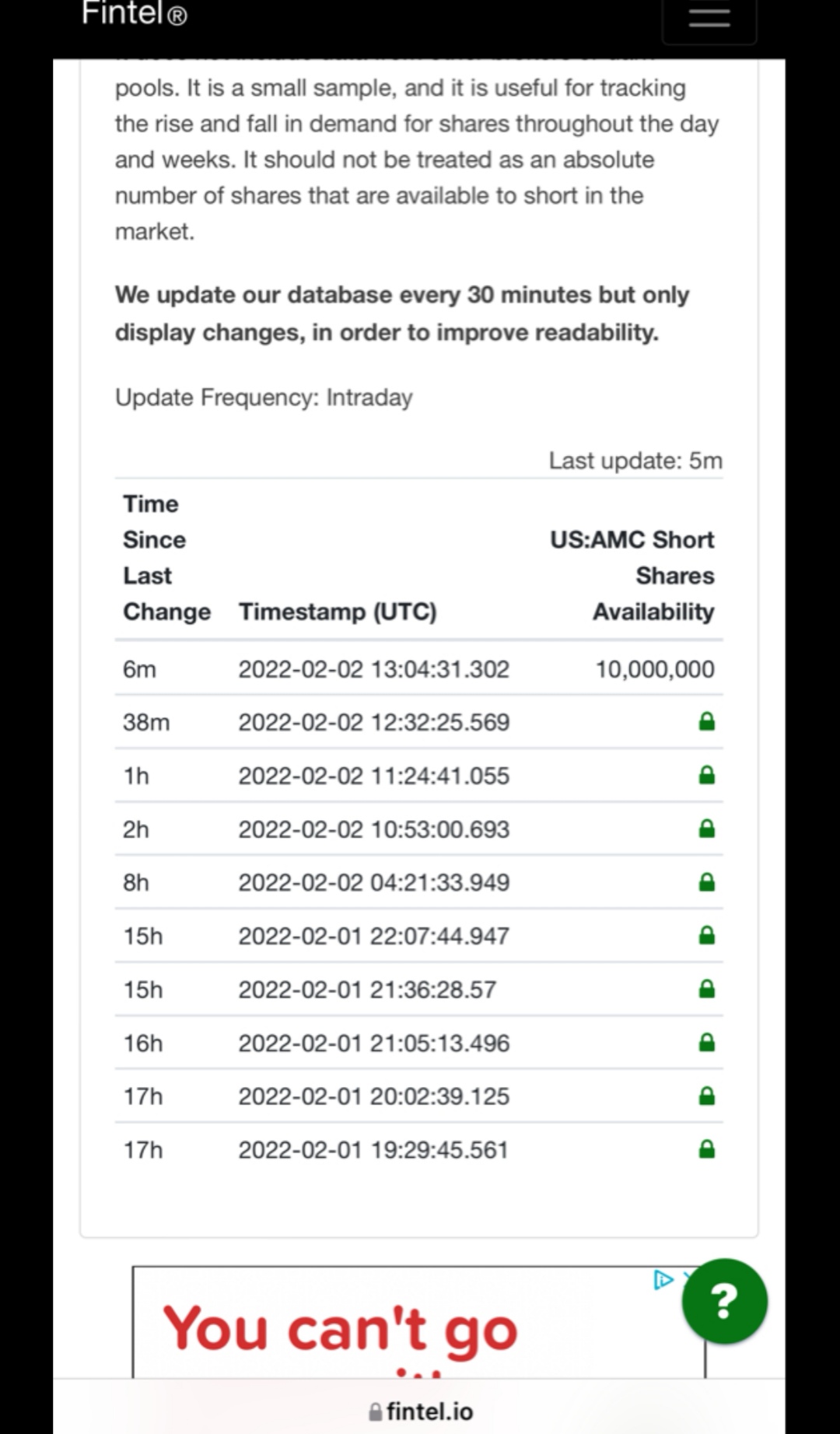Click the lock icon for 10:53:00.693 row
Viewport: 840px width, 1434px height.
click(x=706, y=829)
